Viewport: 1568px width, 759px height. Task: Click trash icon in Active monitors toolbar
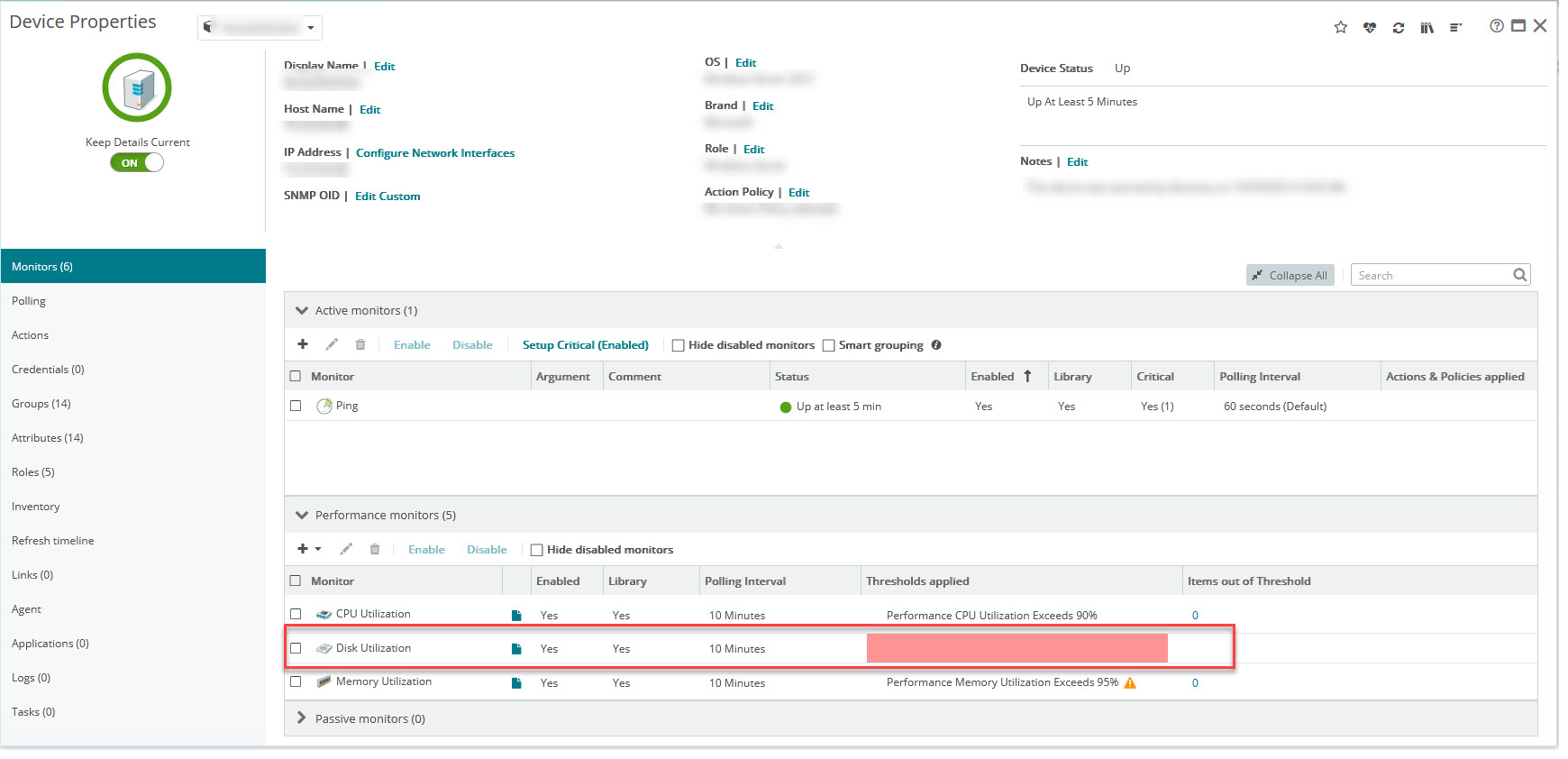pos(360,344)
